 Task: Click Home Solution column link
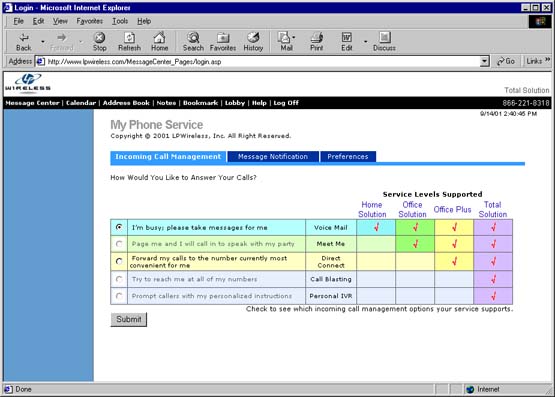coord(372,209)
